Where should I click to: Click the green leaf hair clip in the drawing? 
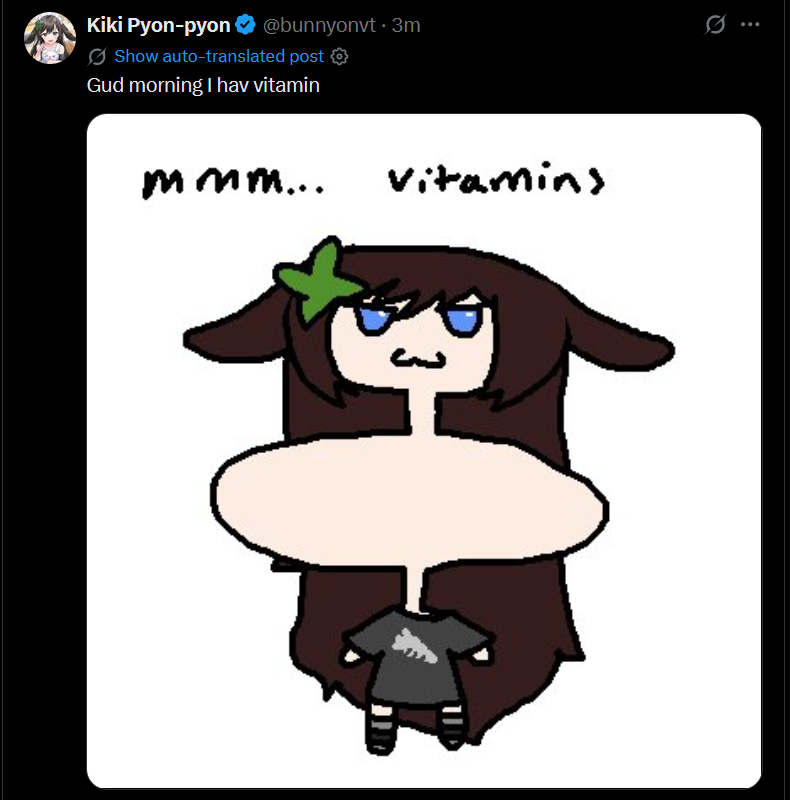(x=318, y=279)
